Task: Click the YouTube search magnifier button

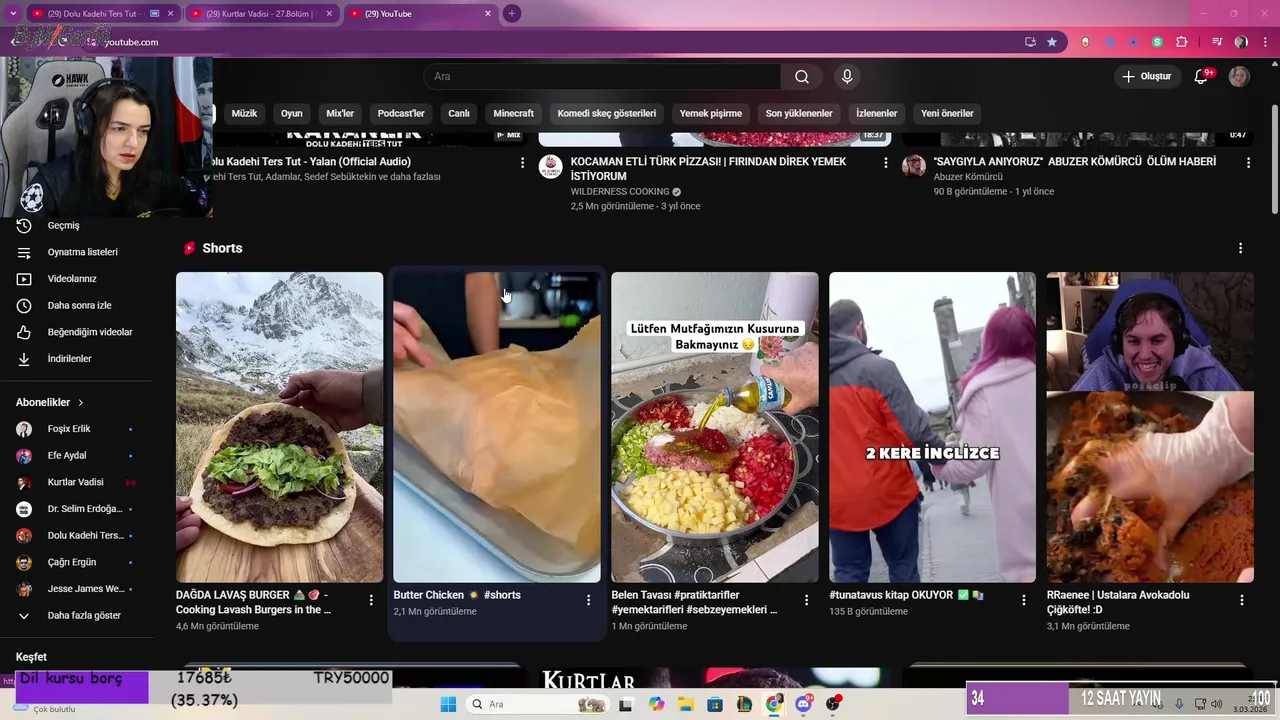Action: pyautogui.click(x=802, y=77)
